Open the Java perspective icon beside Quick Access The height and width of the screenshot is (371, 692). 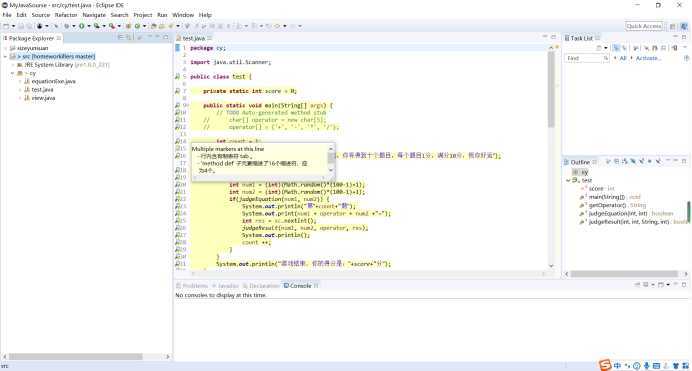click(x=684, y=26)
